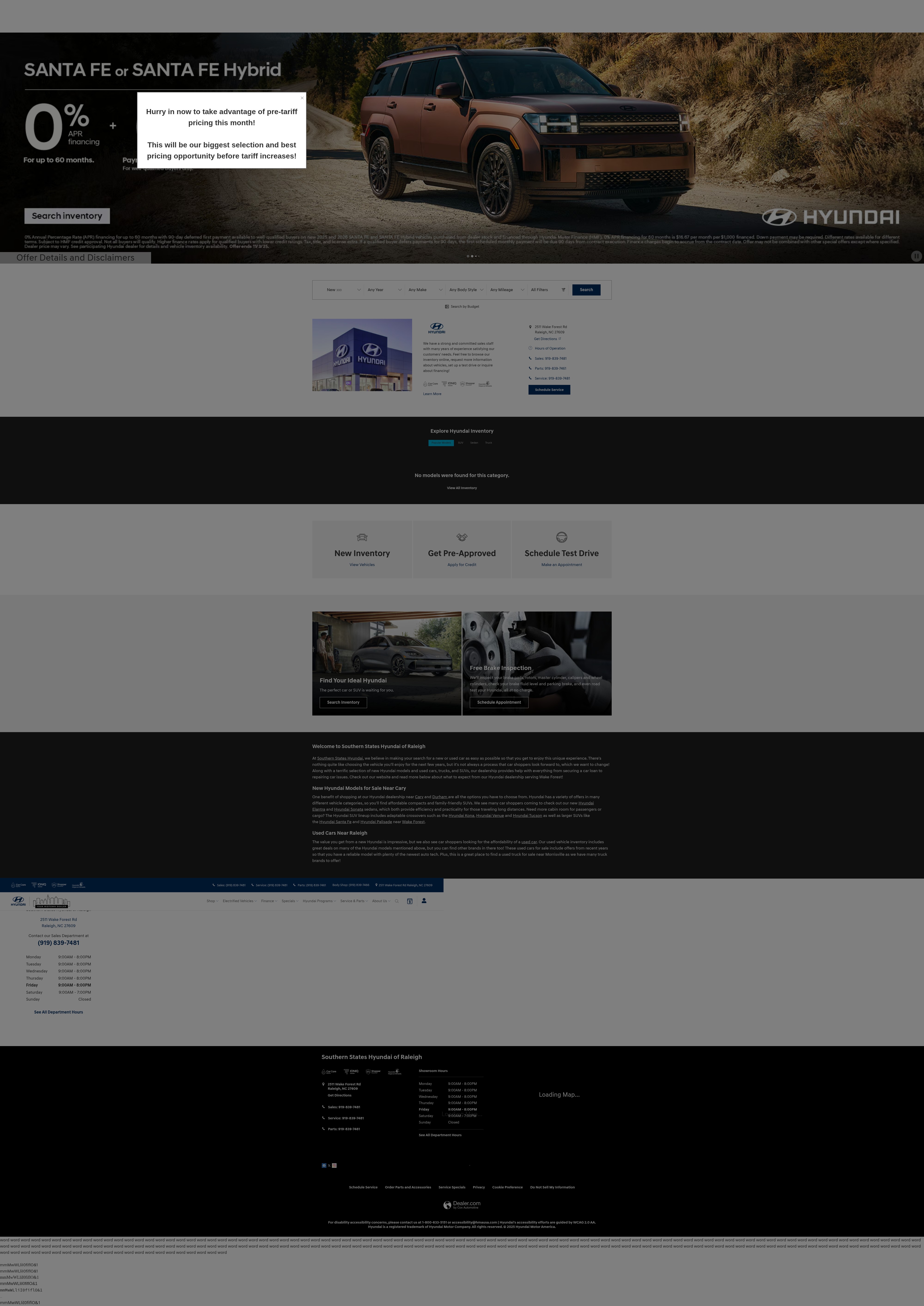This screenshot has height=1306, width=924.
Task: Click the Search by Budget calculator icon
Action: 447,307
